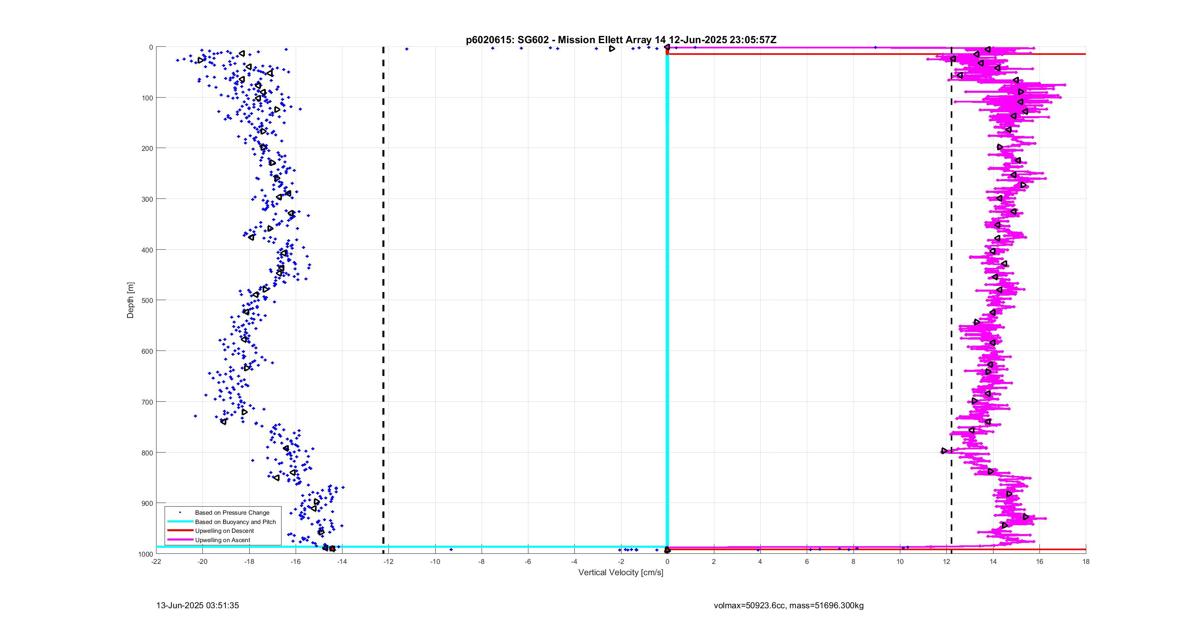Click the depth axis tick '600'

tap(146, 351)
